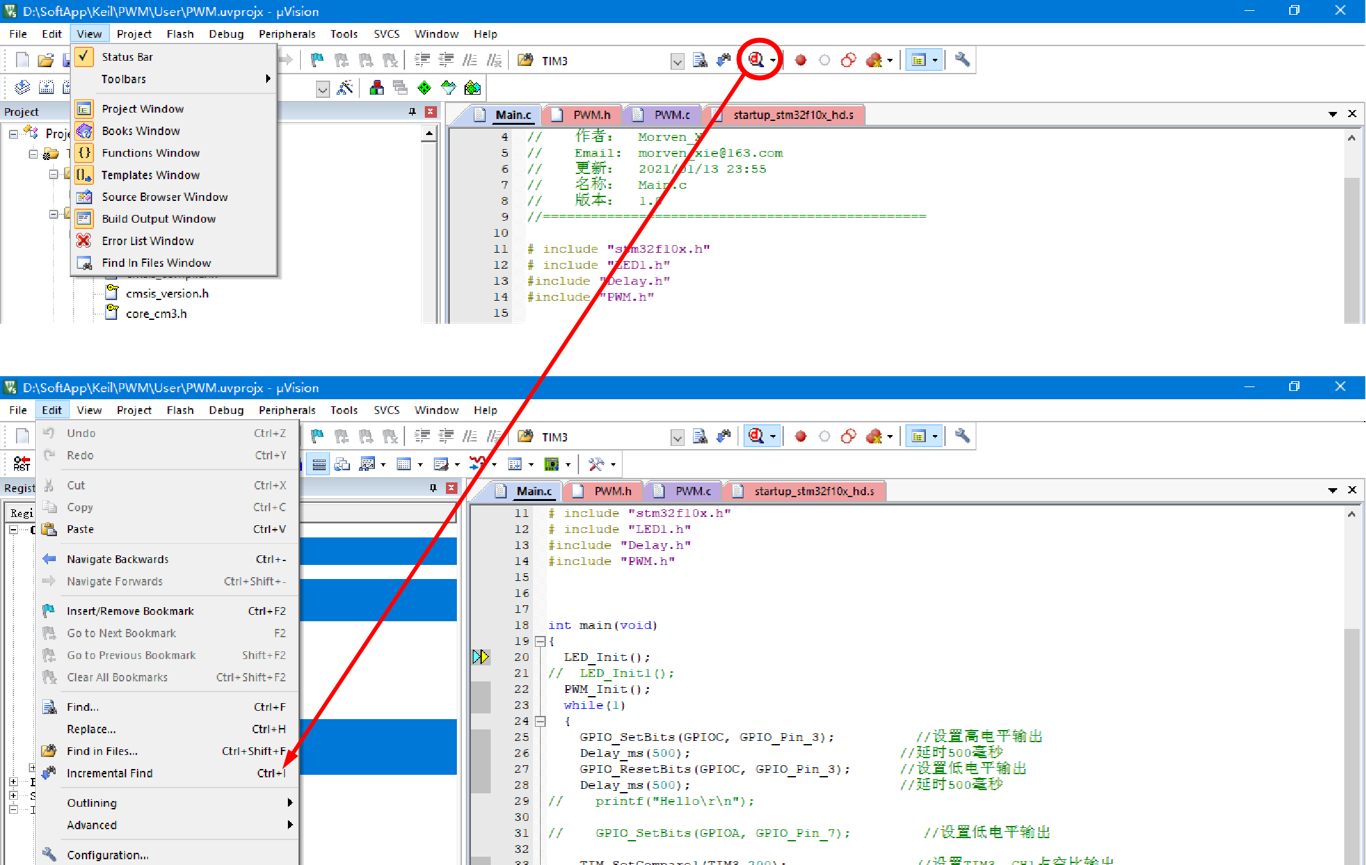Click the Command Window toolbar icon
The height and width of the screenshot is (865, 1366).
(x=321, y=463)
